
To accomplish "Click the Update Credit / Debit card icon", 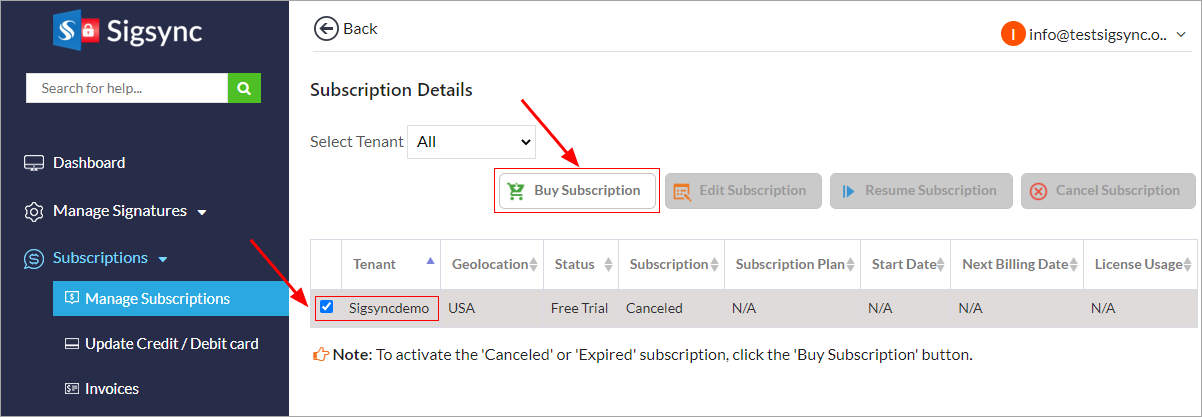I will (71, 344).
